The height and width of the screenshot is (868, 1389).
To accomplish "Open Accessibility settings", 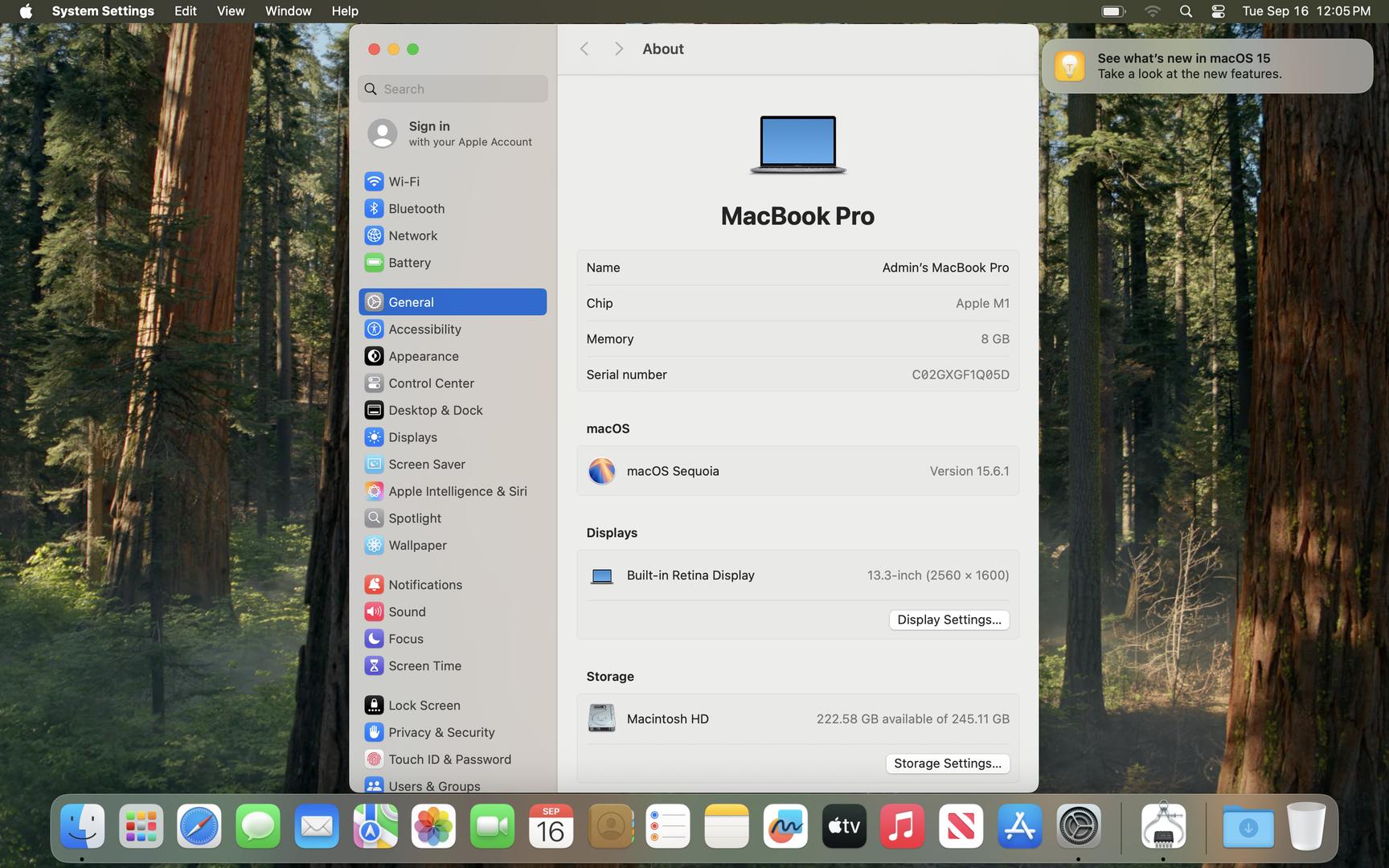I will click(x=453, y=329).
